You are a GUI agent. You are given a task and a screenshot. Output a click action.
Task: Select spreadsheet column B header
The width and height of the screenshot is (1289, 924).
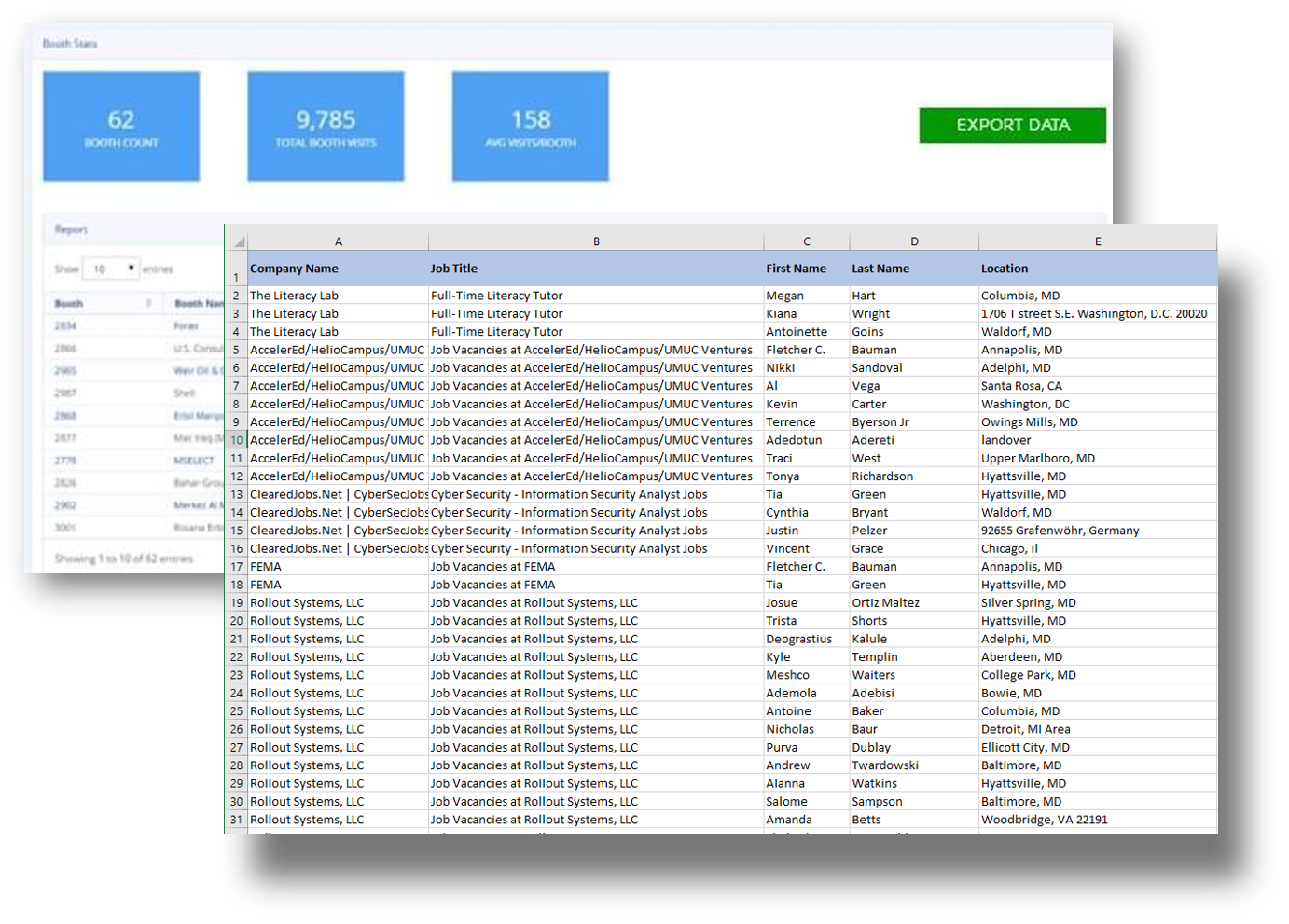pyautogui.click(x=596, y=241)
